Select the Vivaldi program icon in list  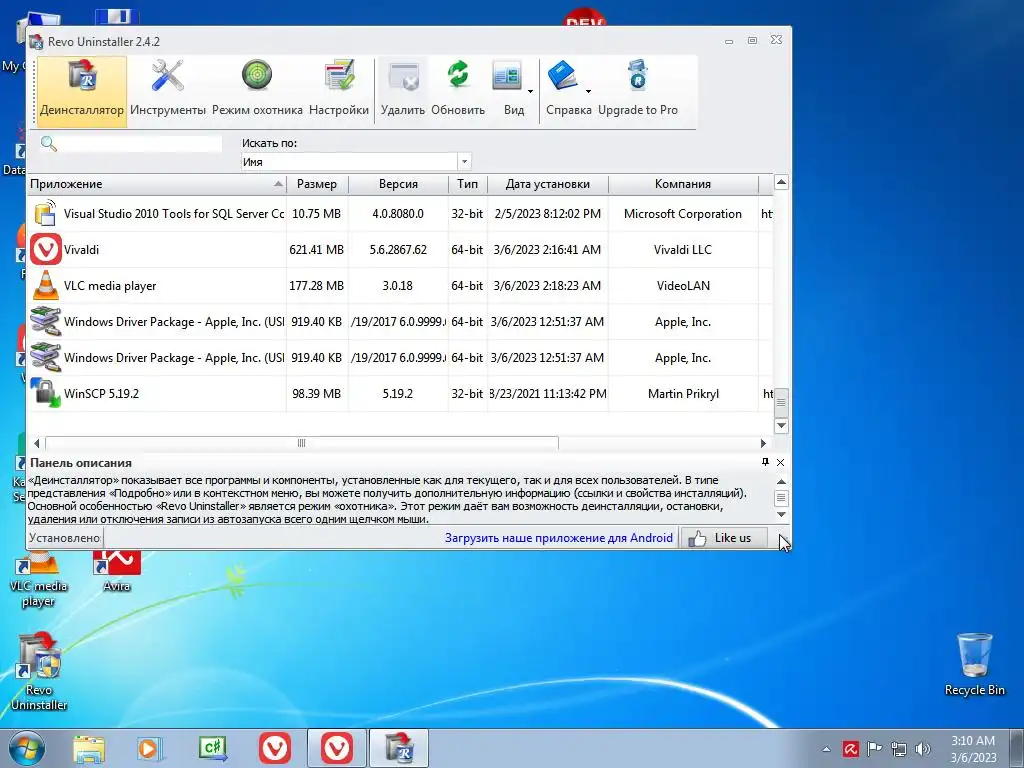46,249
